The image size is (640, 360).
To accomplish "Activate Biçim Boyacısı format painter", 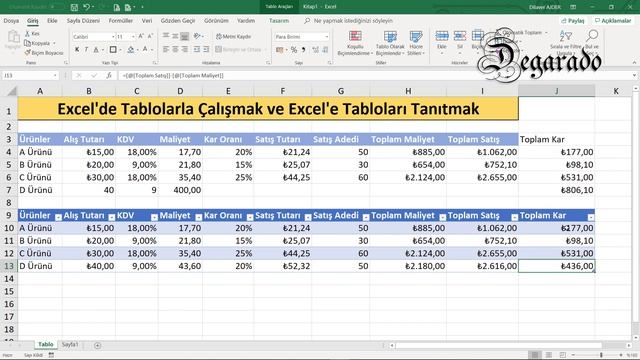I will tap(44, 53).
